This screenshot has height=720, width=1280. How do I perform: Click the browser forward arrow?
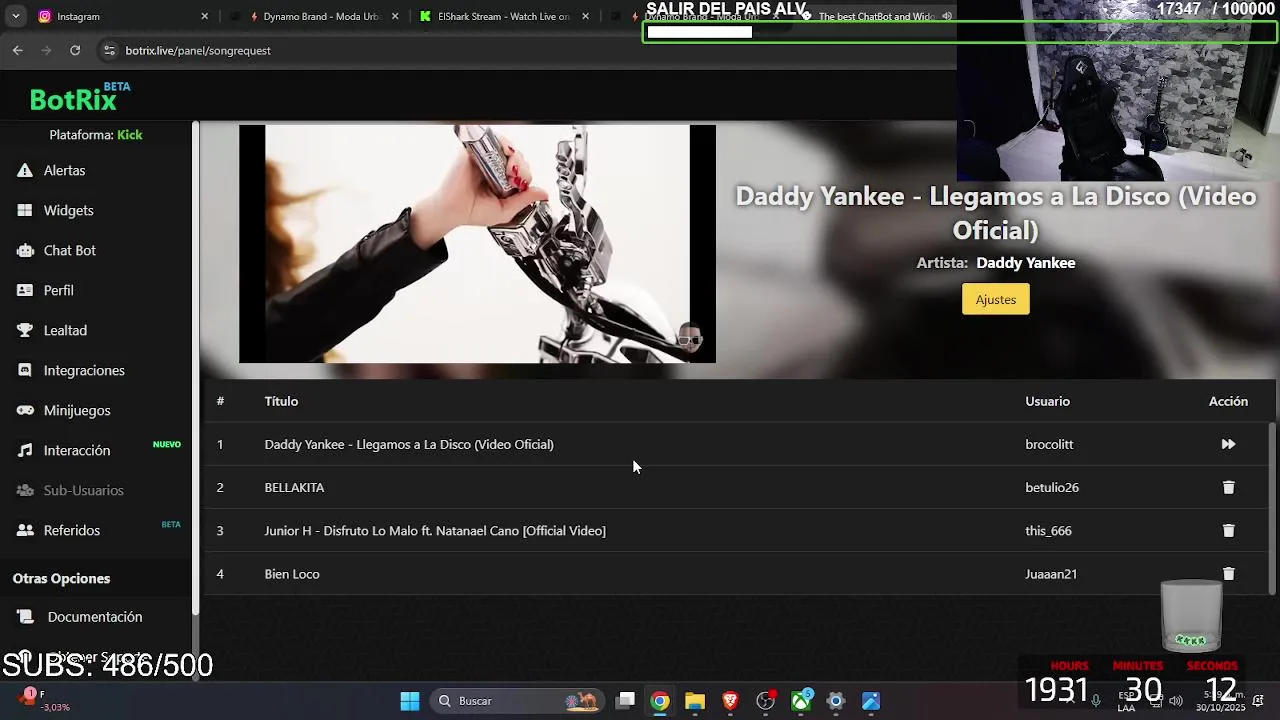click(x=46, y=50)
